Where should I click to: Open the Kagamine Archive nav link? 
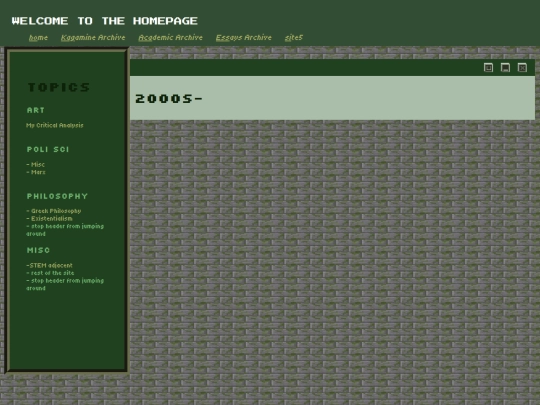(x=93, y=38)
